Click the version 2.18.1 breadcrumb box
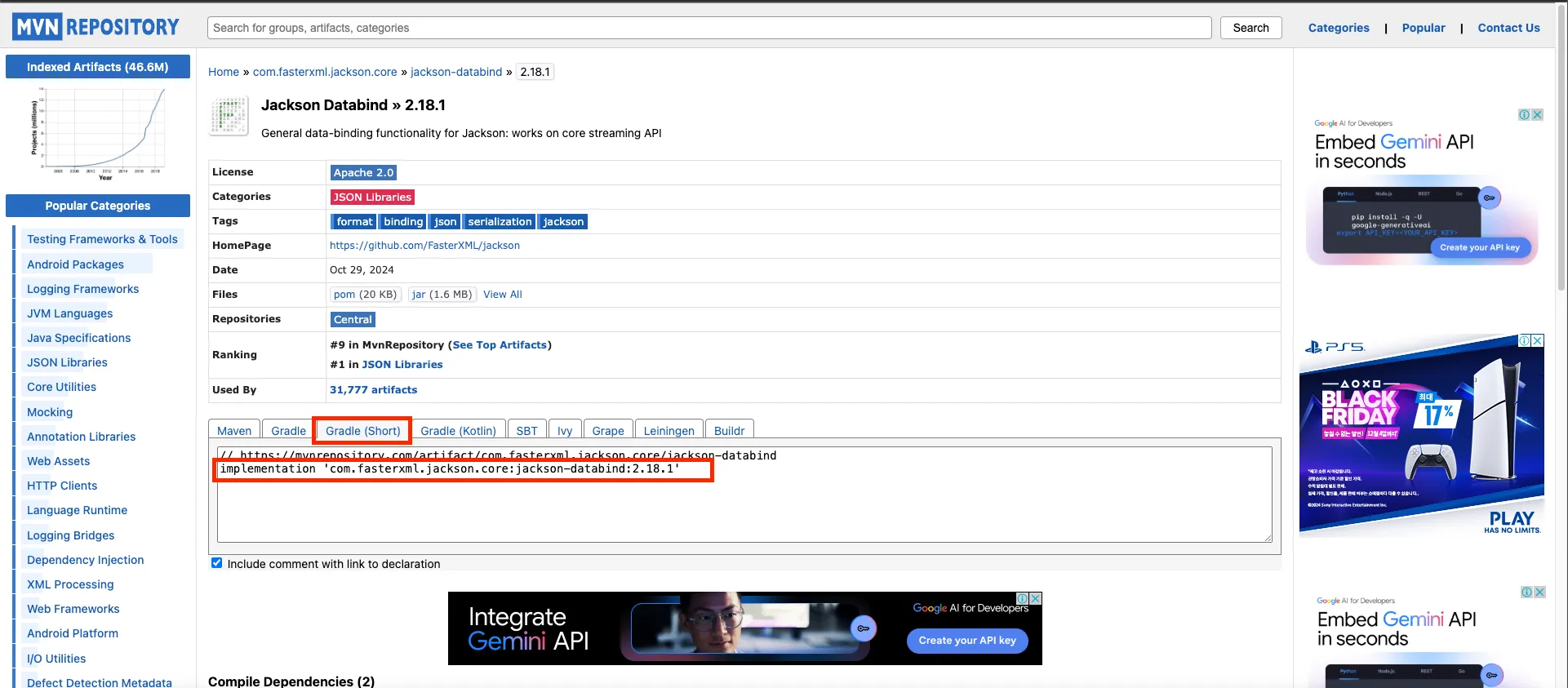This screenshot has height=688, width=1568. 535,72
